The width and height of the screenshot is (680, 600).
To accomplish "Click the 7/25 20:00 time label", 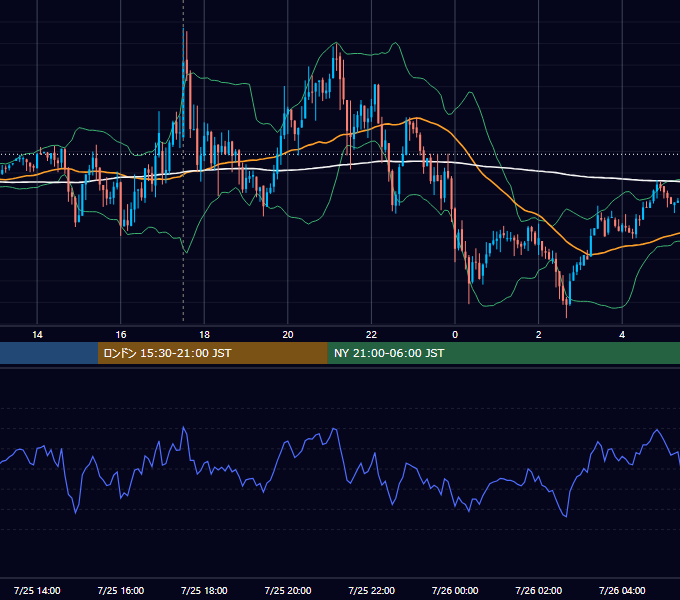I will click(288, 590).
